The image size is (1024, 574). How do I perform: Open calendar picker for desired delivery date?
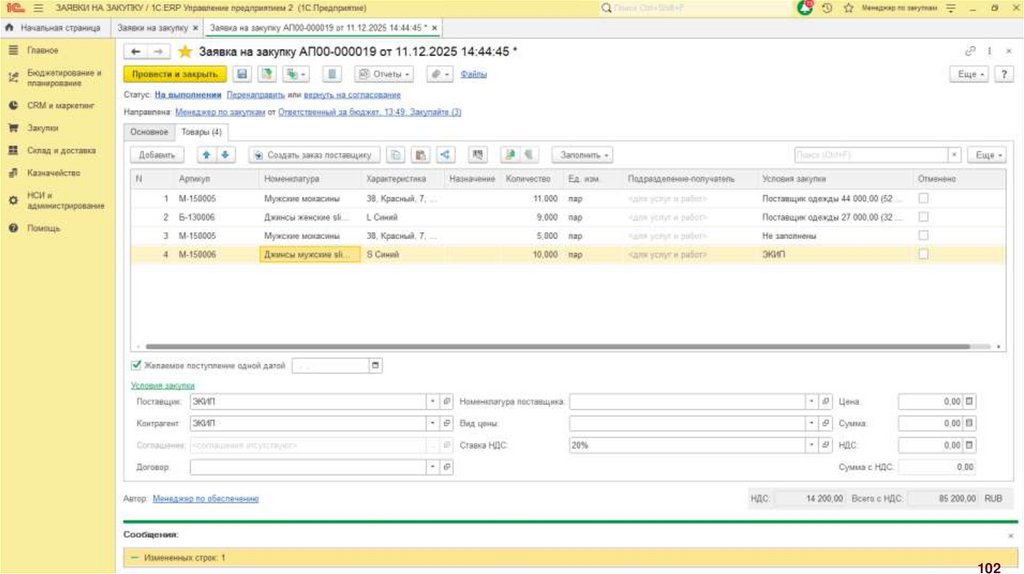pos(376,366)
